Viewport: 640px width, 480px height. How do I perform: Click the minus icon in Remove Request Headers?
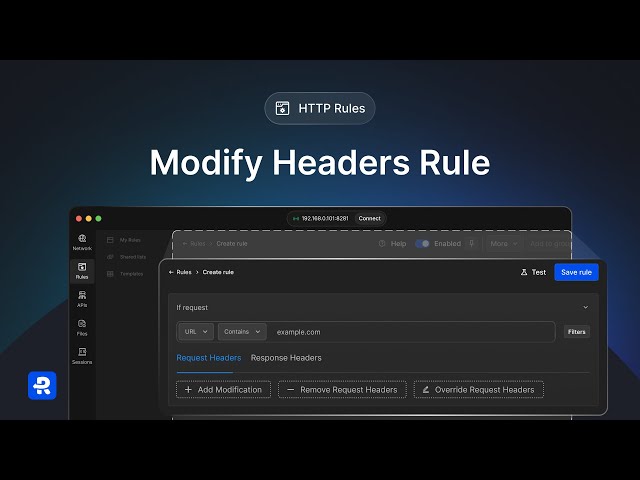291,390
